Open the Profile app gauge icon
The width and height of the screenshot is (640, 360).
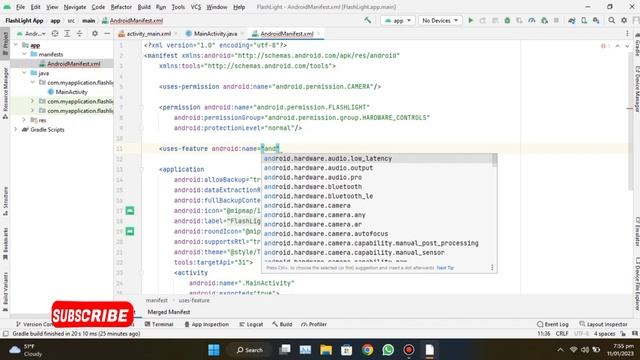click(532, 20)
